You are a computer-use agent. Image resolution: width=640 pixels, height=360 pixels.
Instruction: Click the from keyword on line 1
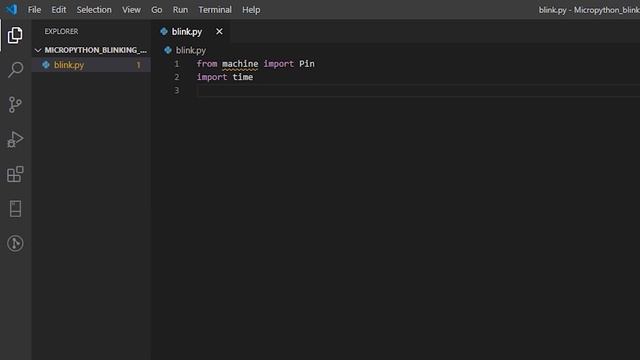pos(207,64)
